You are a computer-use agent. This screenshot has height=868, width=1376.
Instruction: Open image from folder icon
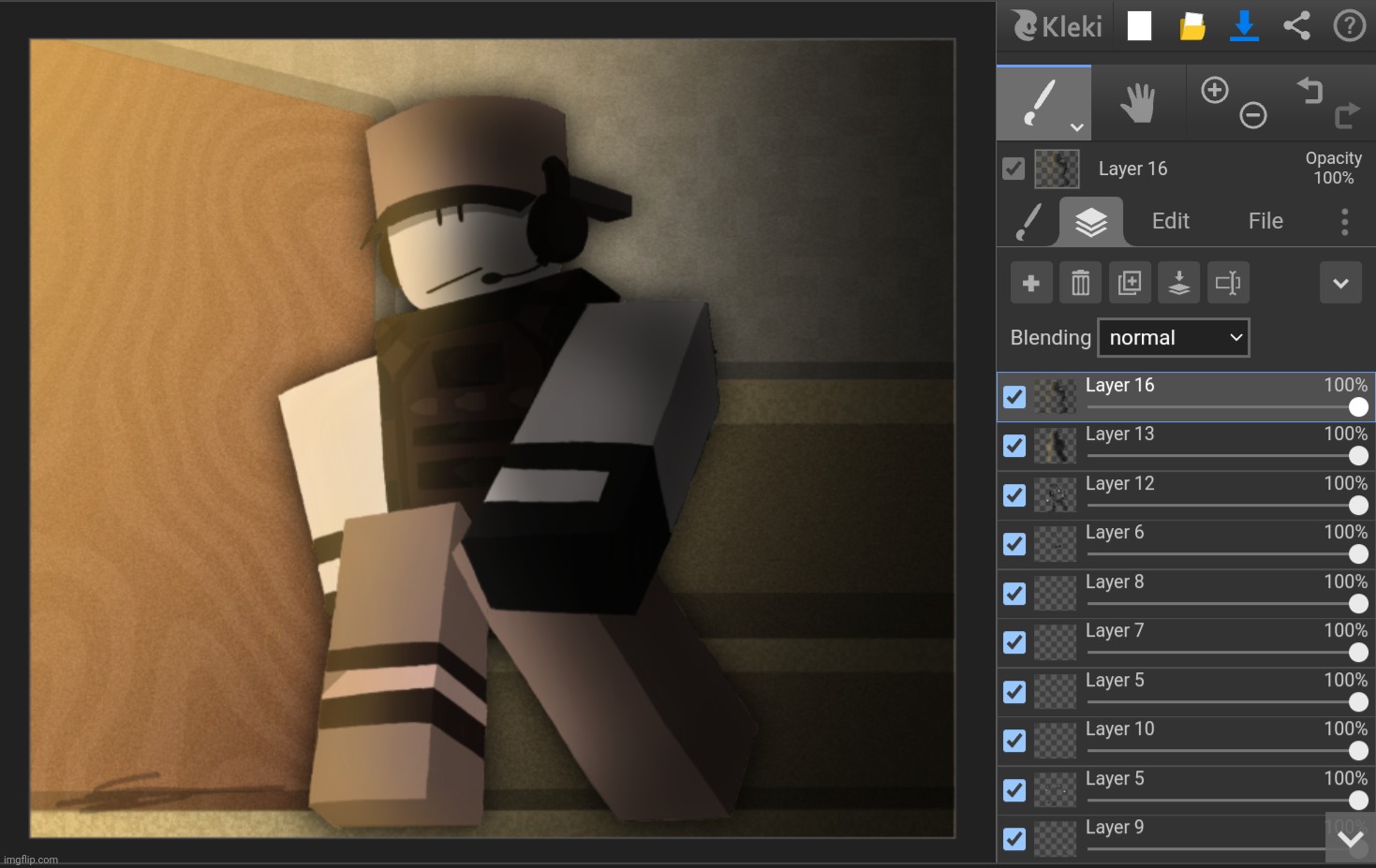(x=1191, y=26)
